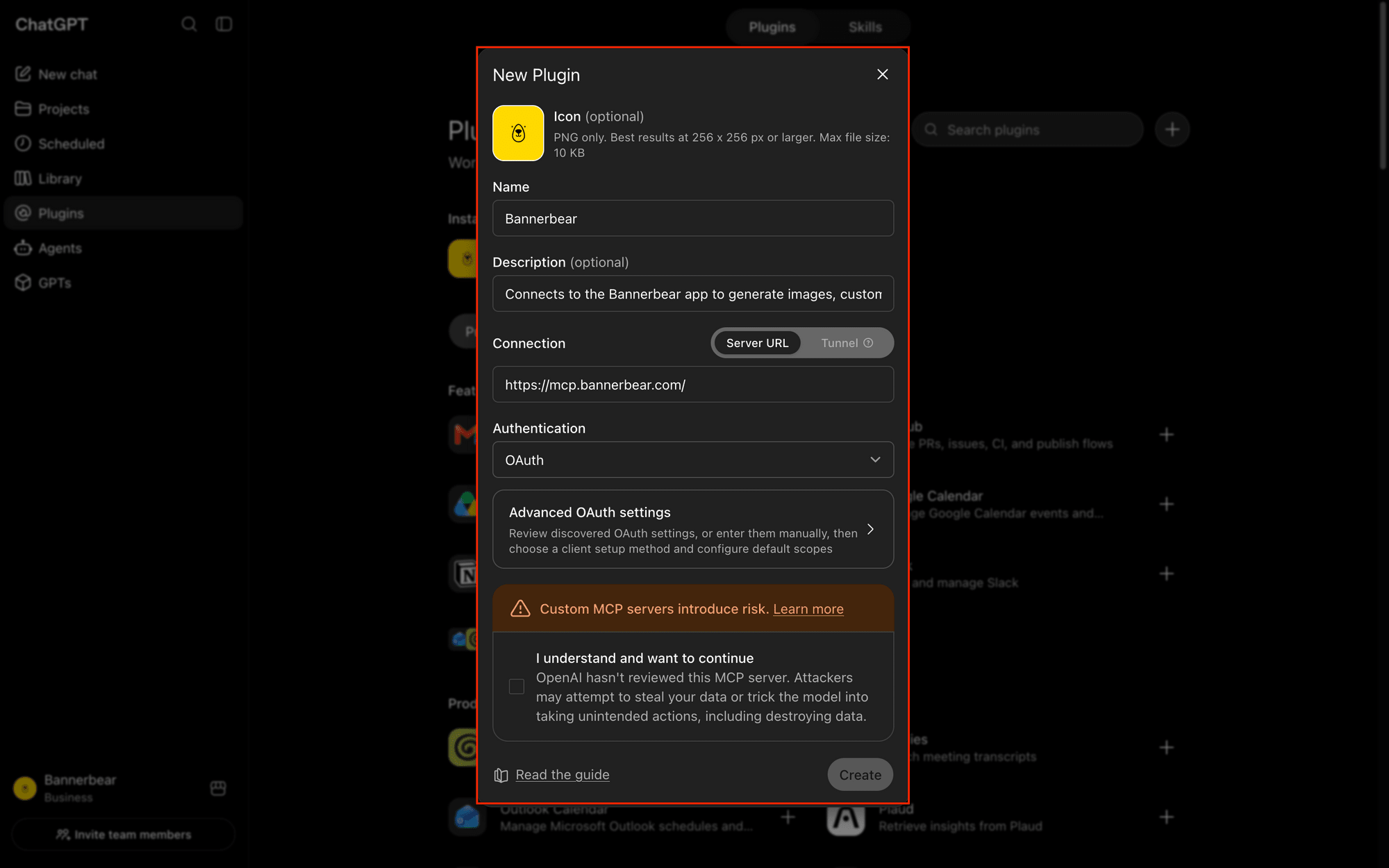Viewport: 1389px width, 868px height.
Task: Go to Projects in sidebar
Action: pyautogui.click(x=124, y=109)
